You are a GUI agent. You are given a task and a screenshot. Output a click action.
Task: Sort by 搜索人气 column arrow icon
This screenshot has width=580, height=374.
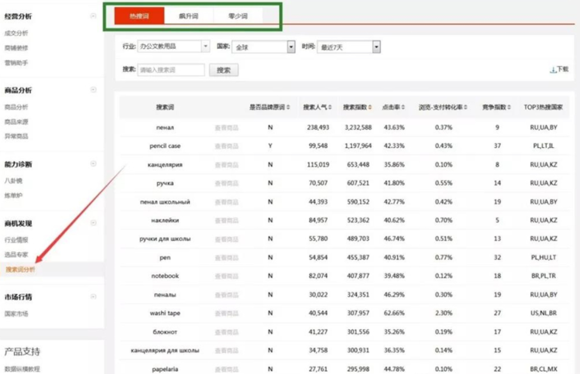330,107
